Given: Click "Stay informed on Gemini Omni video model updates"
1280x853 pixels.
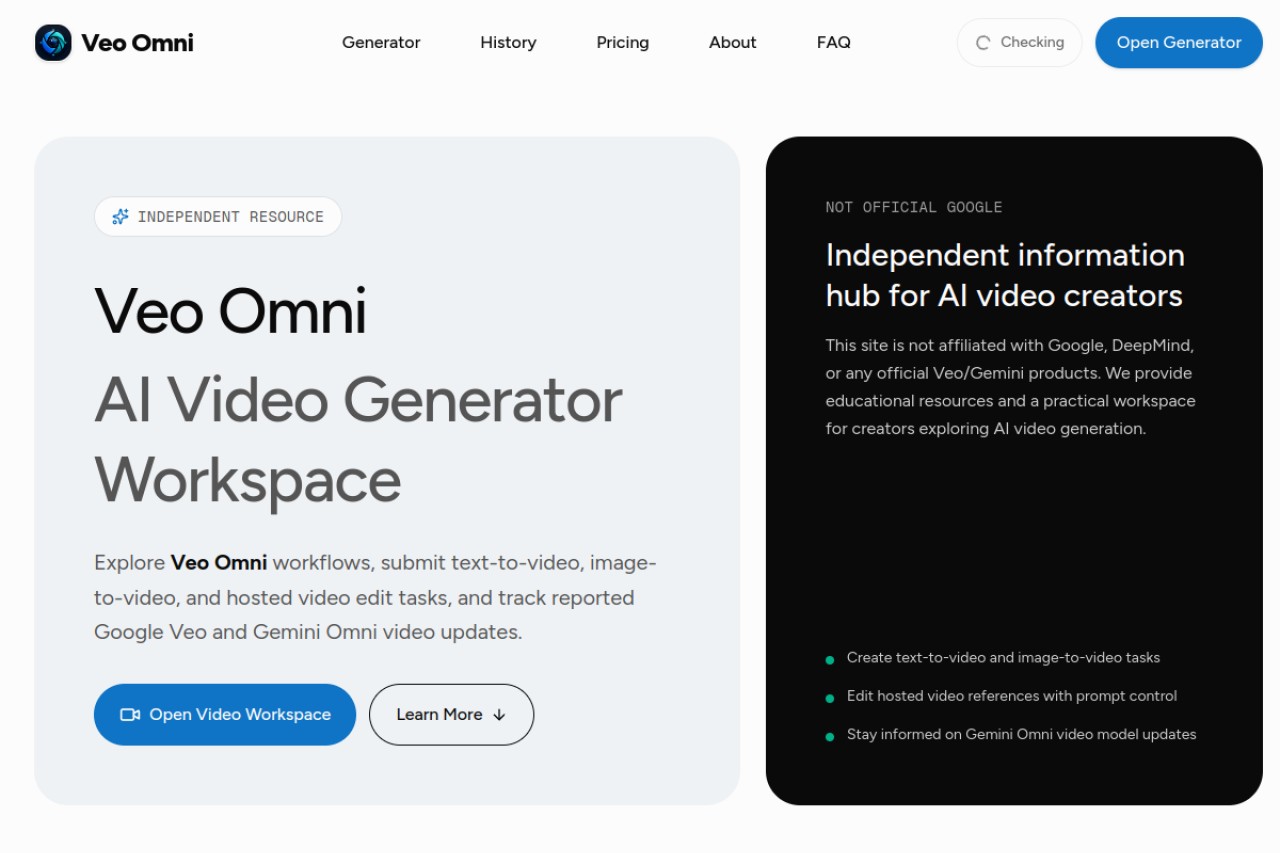Looking at the screenshot, I should [x=1021, y=735].
